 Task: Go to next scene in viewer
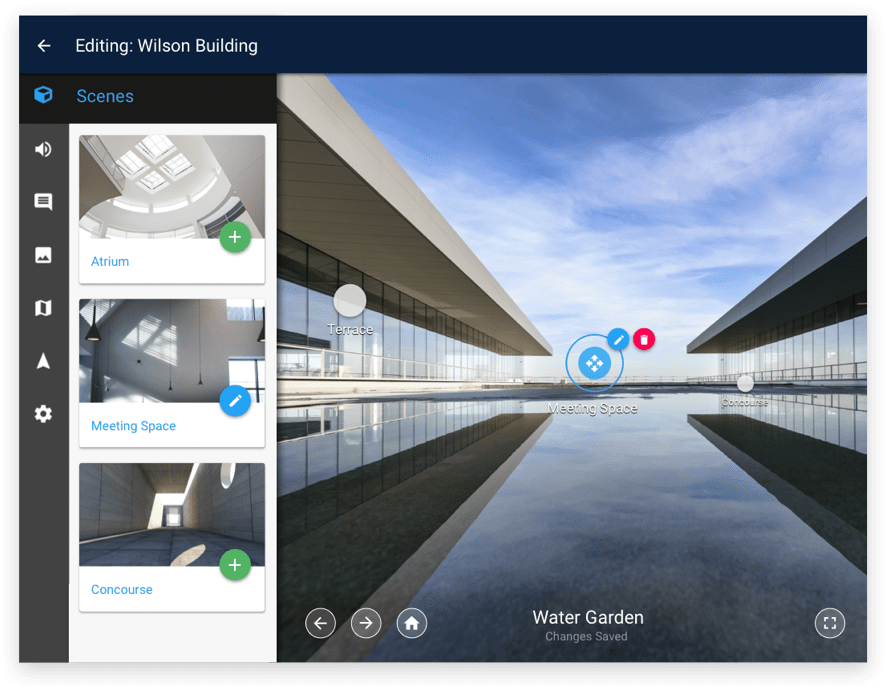(x=366, y=623)
